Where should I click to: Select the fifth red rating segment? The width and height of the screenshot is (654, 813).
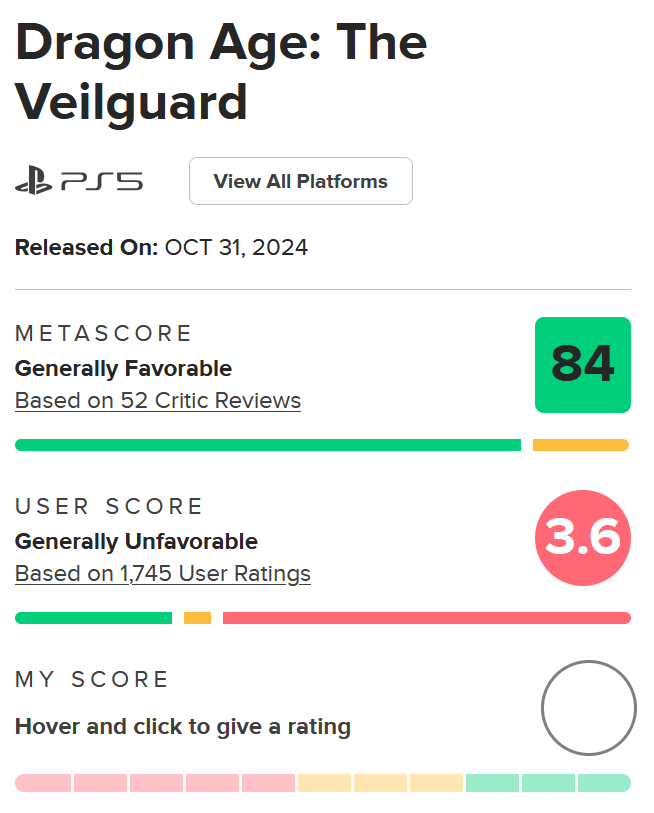pos(268,783)
